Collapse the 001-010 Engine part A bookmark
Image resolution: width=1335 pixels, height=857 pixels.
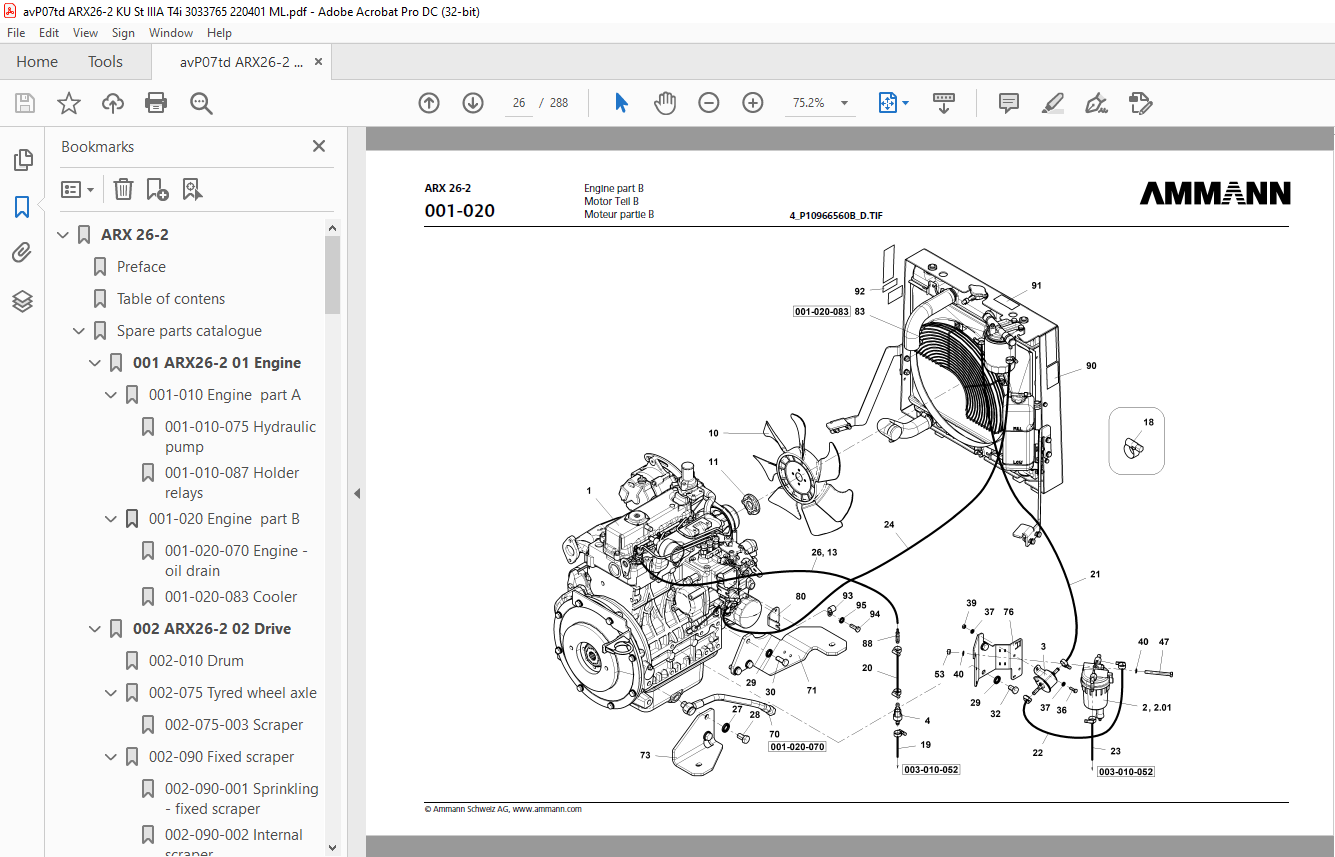(x=112, y=395)
